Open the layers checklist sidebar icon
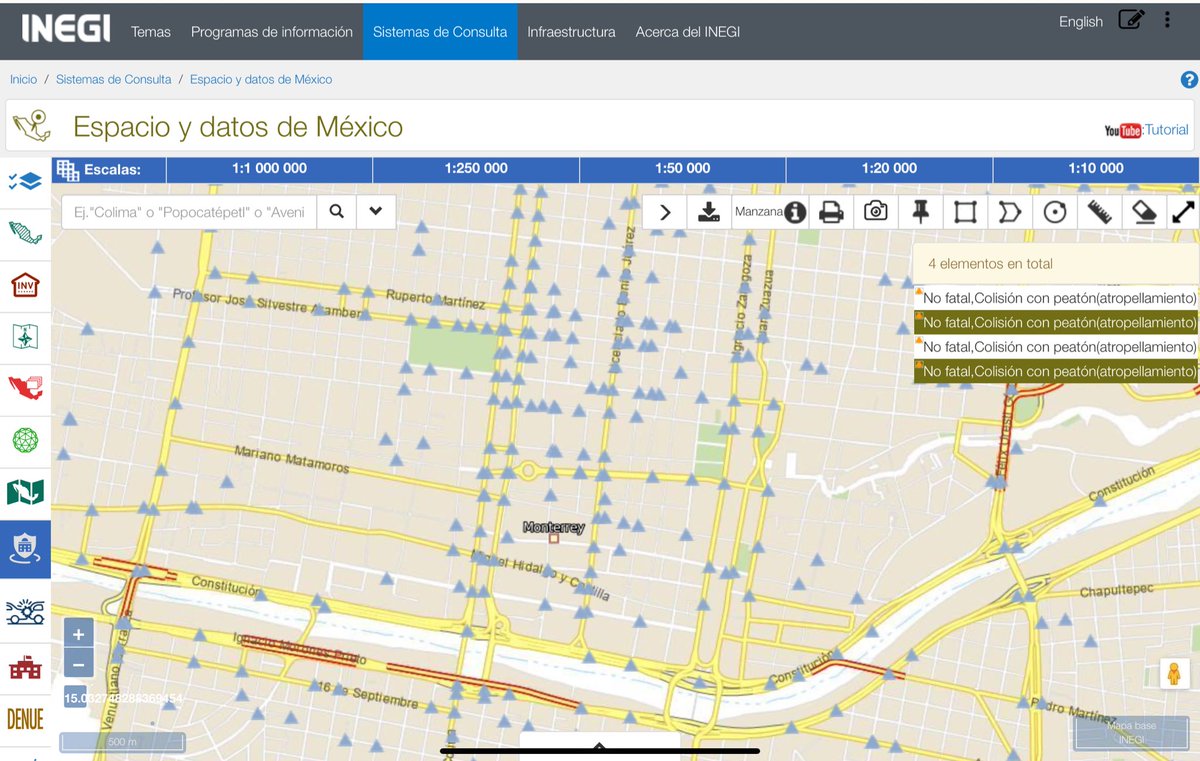The width and height of the screenshot is (1200, 761). point(25,181)
